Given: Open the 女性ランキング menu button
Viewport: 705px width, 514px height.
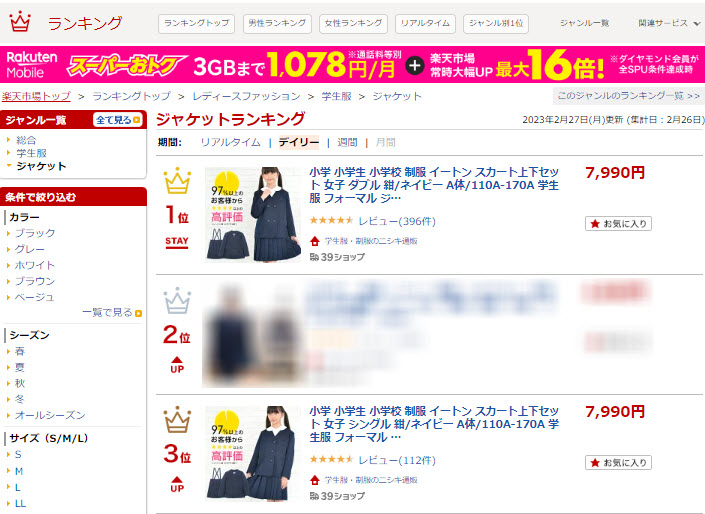Looking at the screenshot, I should click(x=353, y=23).
